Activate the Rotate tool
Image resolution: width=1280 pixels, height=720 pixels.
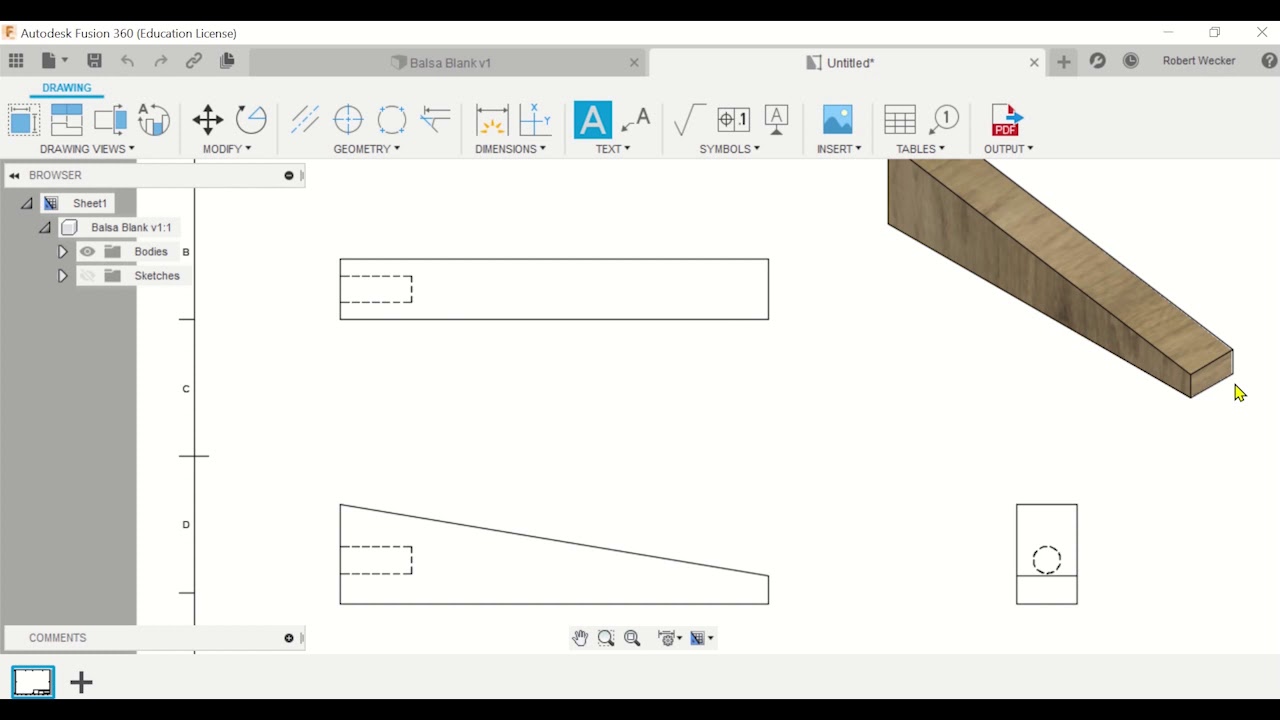click(251, 120)
